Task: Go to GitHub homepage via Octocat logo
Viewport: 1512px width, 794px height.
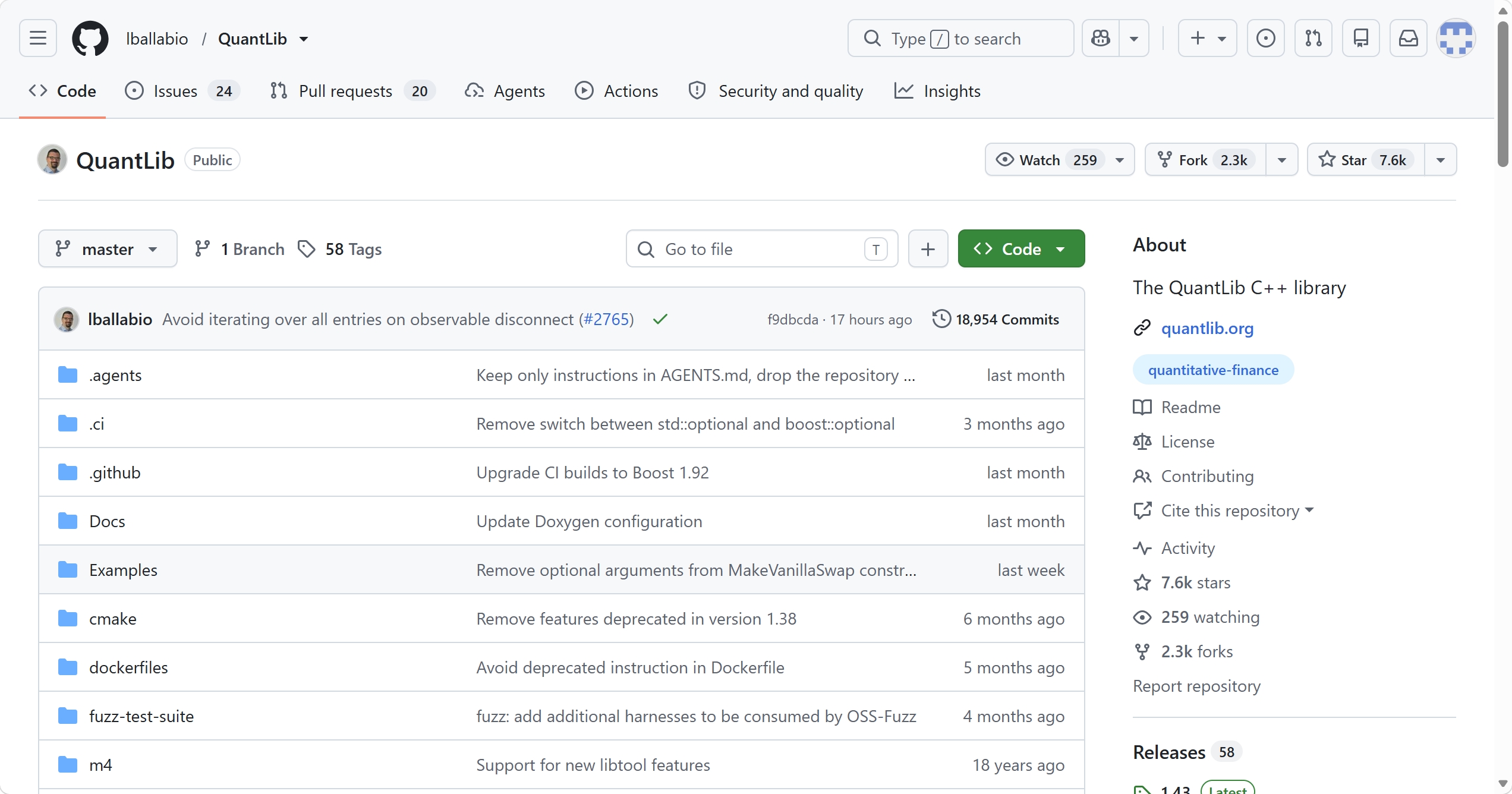Action: tap(90, 39)
